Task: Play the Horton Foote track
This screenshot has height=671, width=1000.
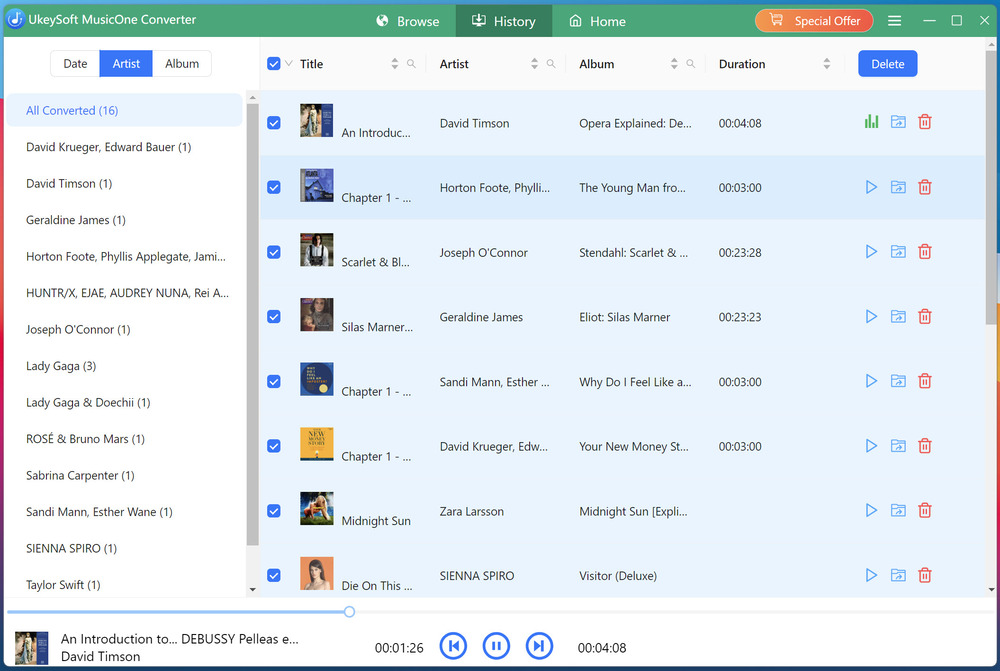Action: pyautogui.click(x=871, y=187)
